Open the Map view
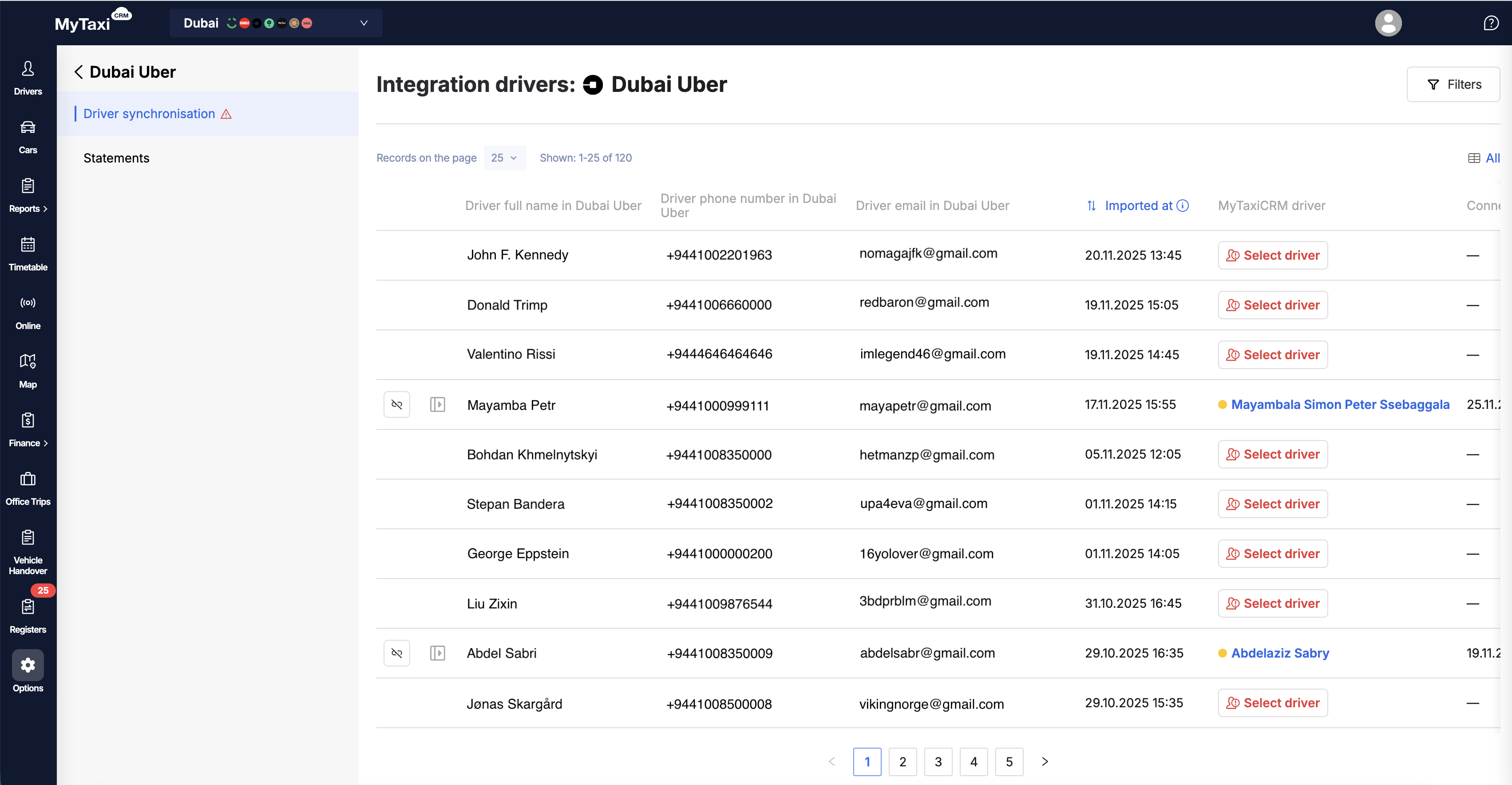 (28, 372)
